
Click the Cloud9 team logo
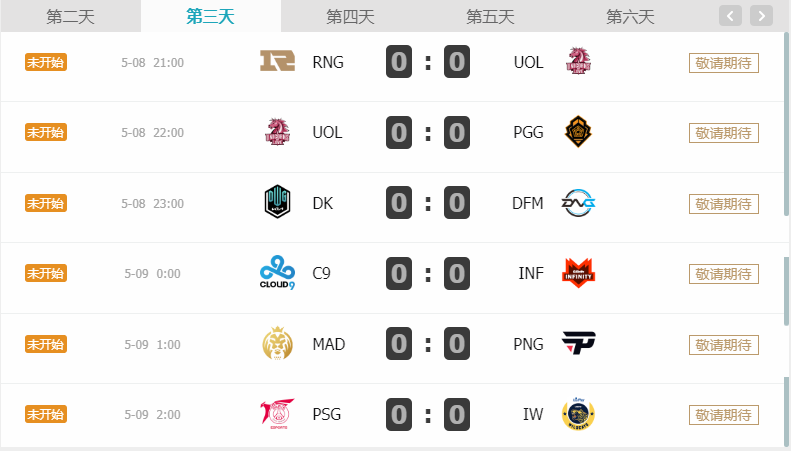(x=277, y=273)
